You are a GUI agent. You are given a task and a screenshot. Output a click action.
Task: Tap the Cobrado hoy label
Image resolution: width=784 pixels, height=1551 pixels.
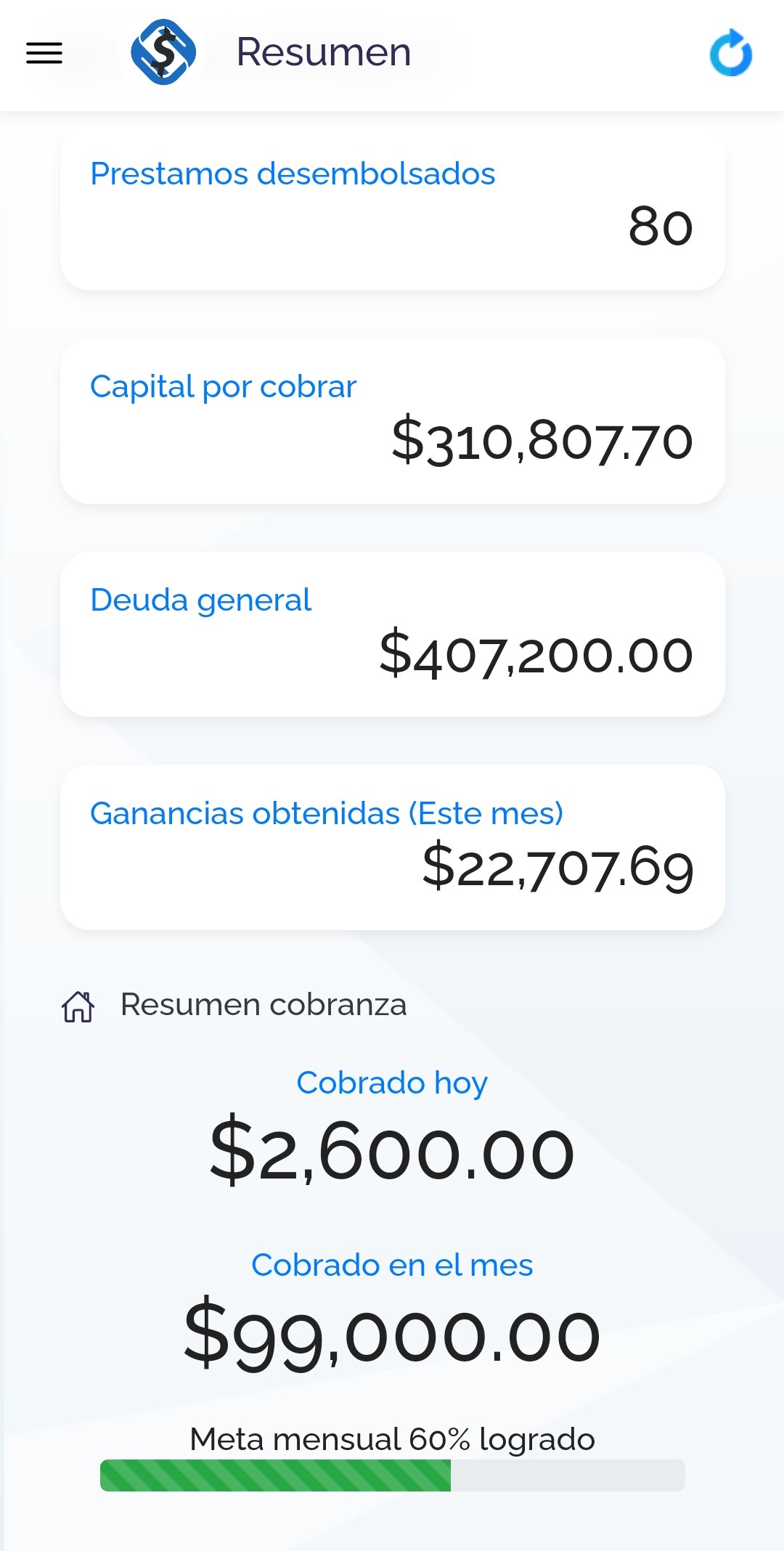392,1083
